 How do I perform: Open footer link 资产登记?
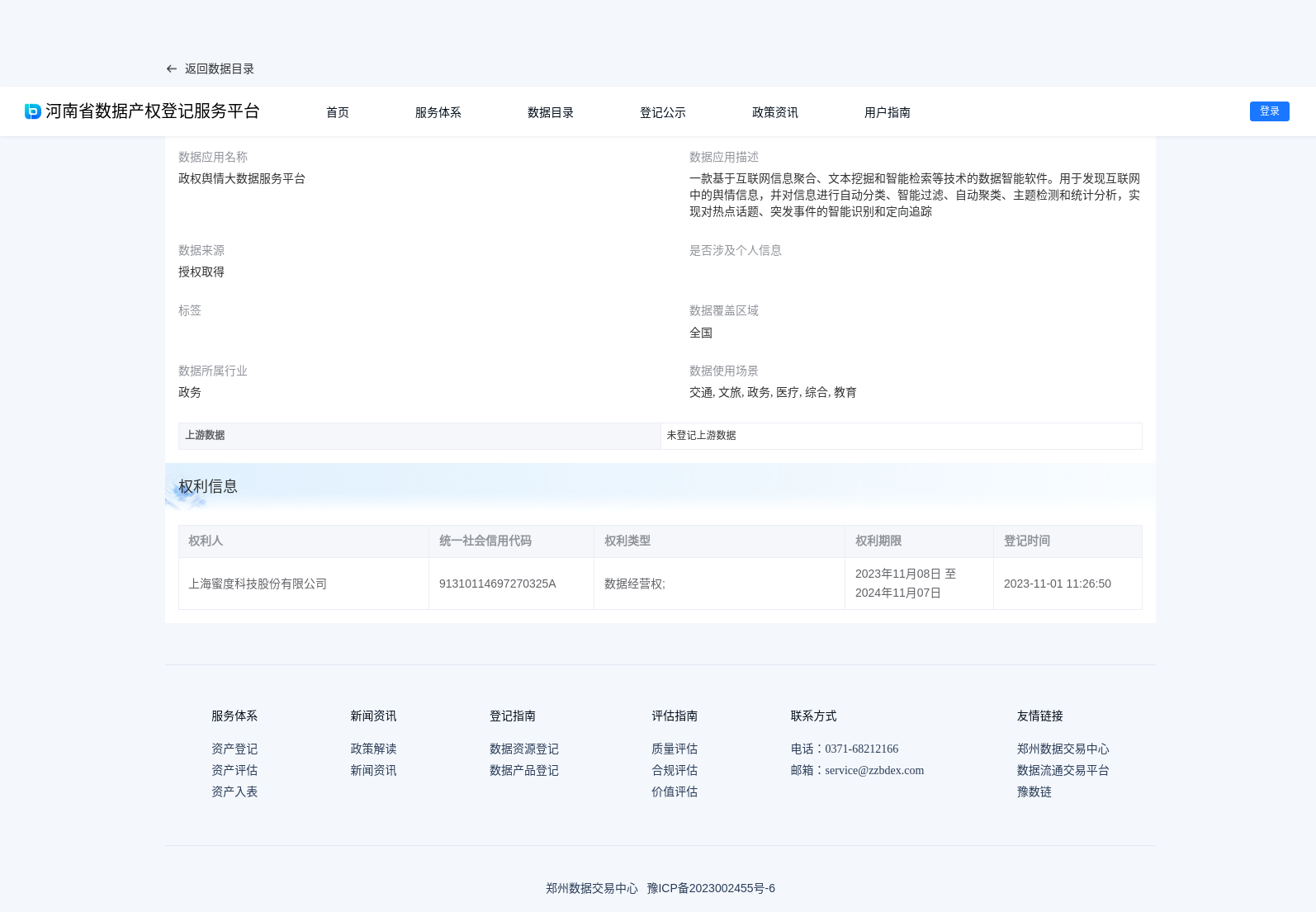point(234,749)
